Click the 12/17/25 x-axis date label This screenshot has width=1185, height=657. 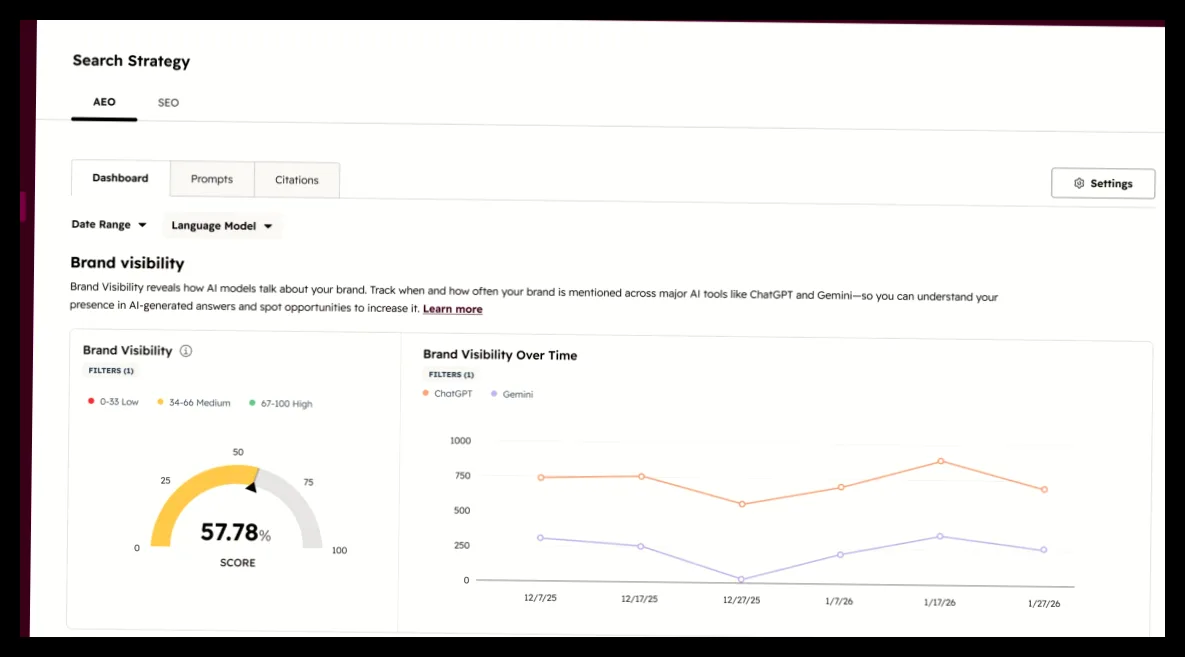[639, 599]
